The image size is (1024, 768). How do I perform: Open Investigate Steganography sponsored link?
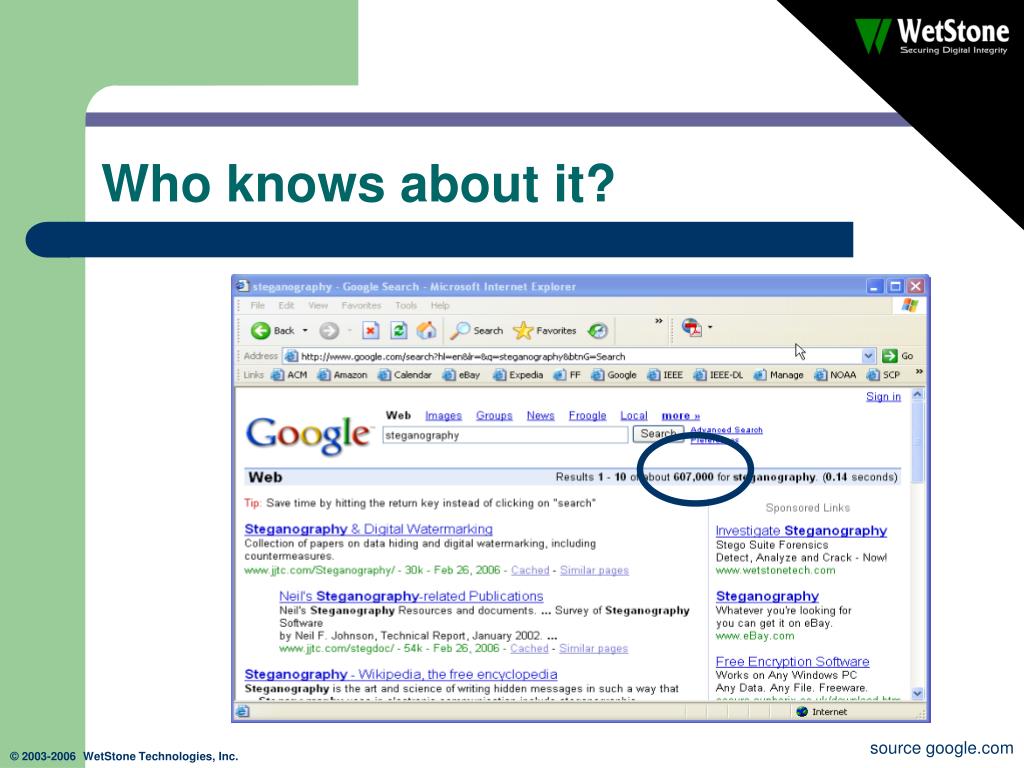pos(801,531)
